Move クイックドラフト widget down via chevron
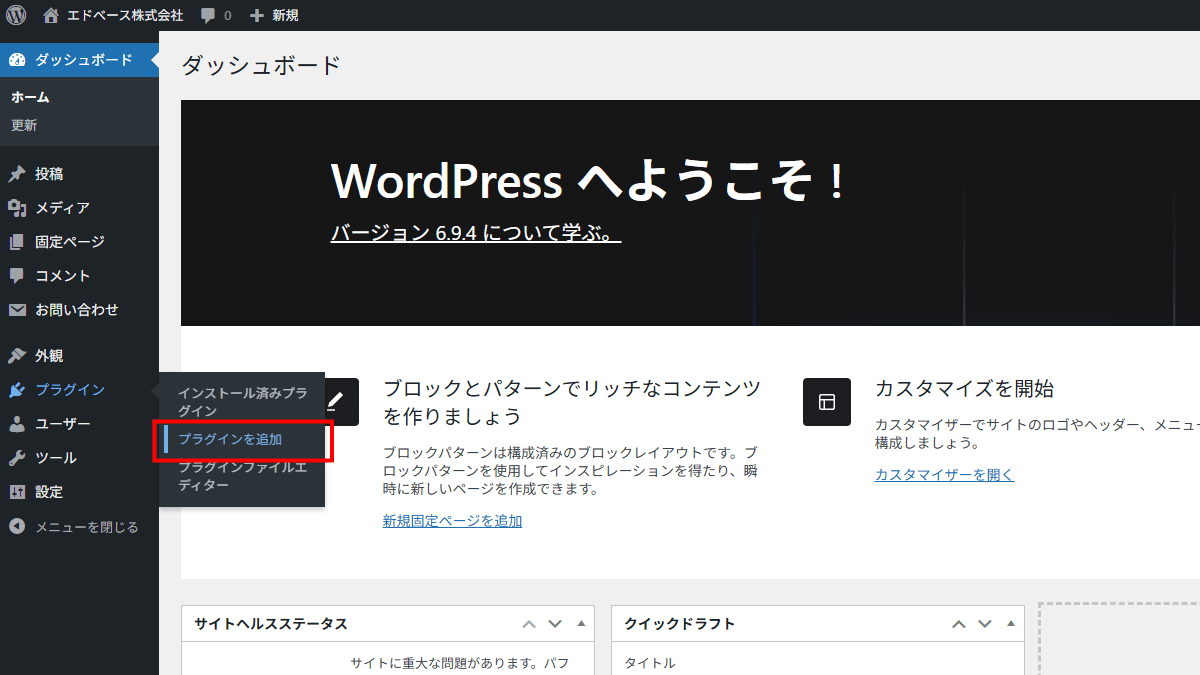 click(984, 623)
